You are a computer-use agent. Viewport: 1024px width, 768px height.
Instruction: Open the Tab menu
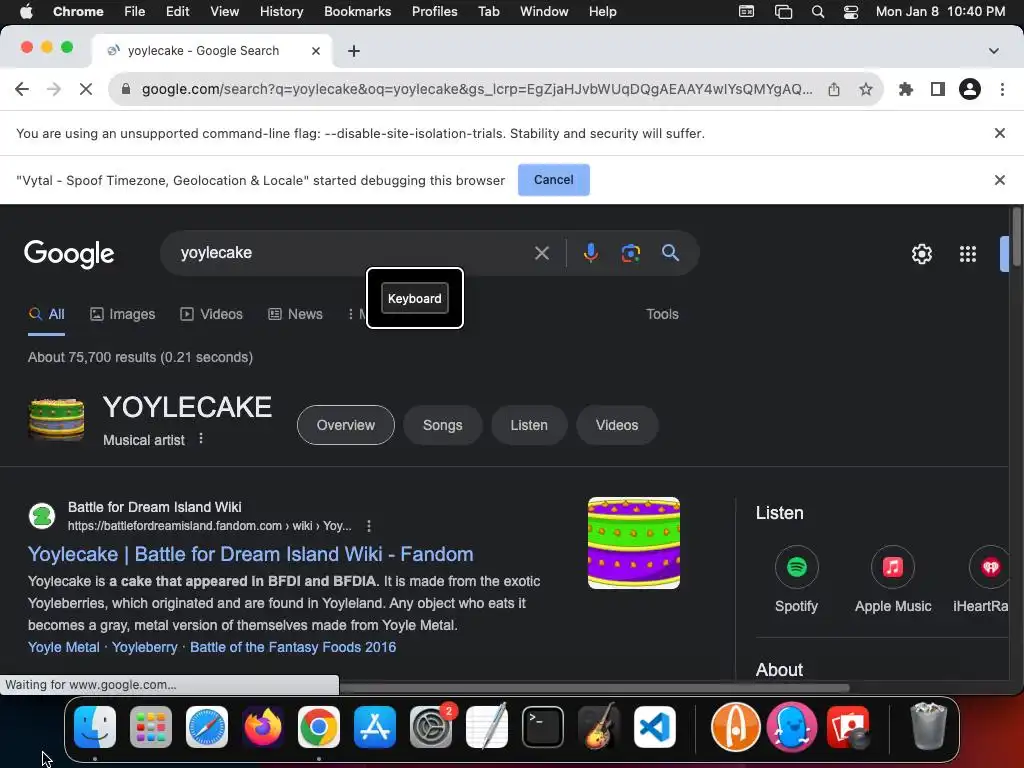coord(488,12)
